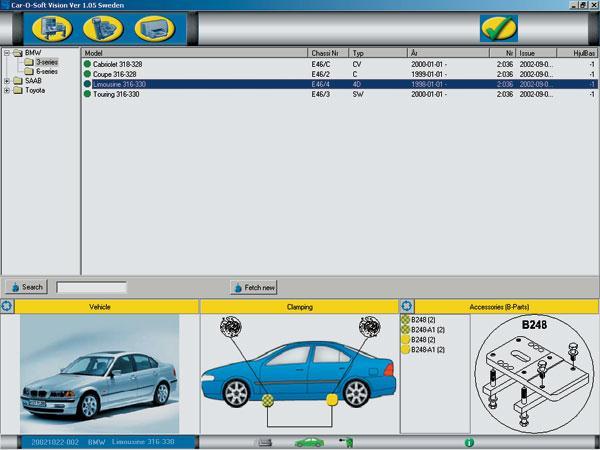Image resolution: width=600 pixels, height=450 pixels.
Task: Sort by Model column header
Action: pyautogui.click(x=194, y=53)
